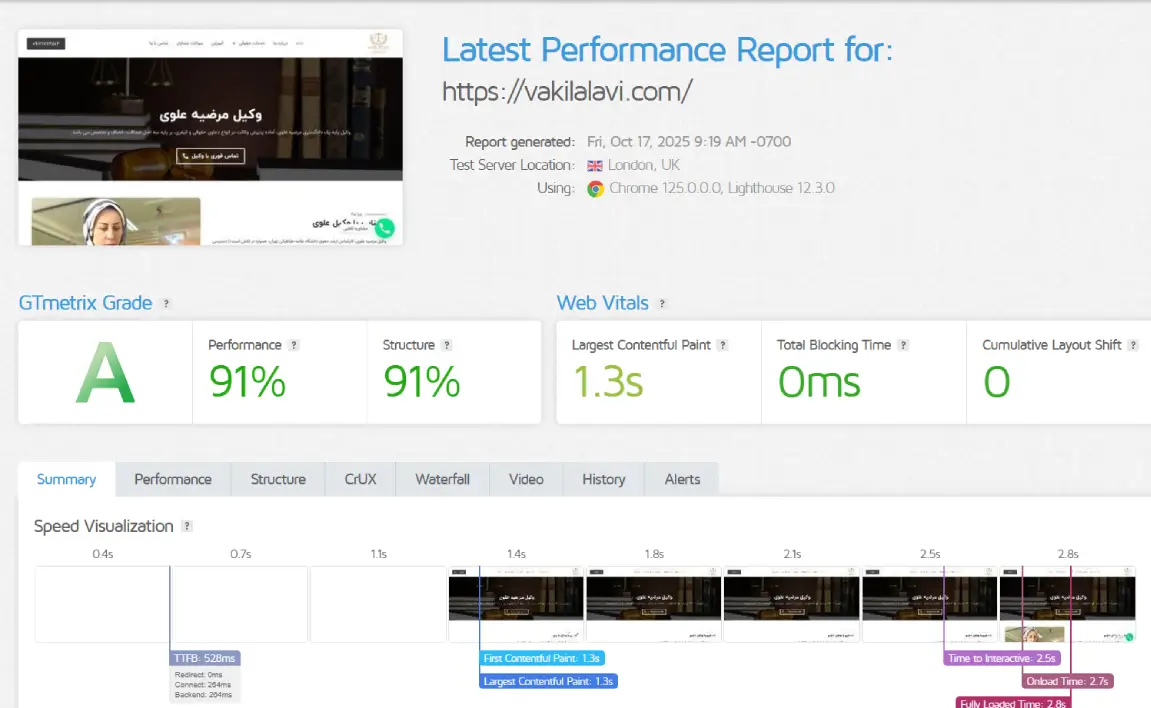Go to the Waterfall tab
Screen dimensions: 1151x708
point(442,479)
